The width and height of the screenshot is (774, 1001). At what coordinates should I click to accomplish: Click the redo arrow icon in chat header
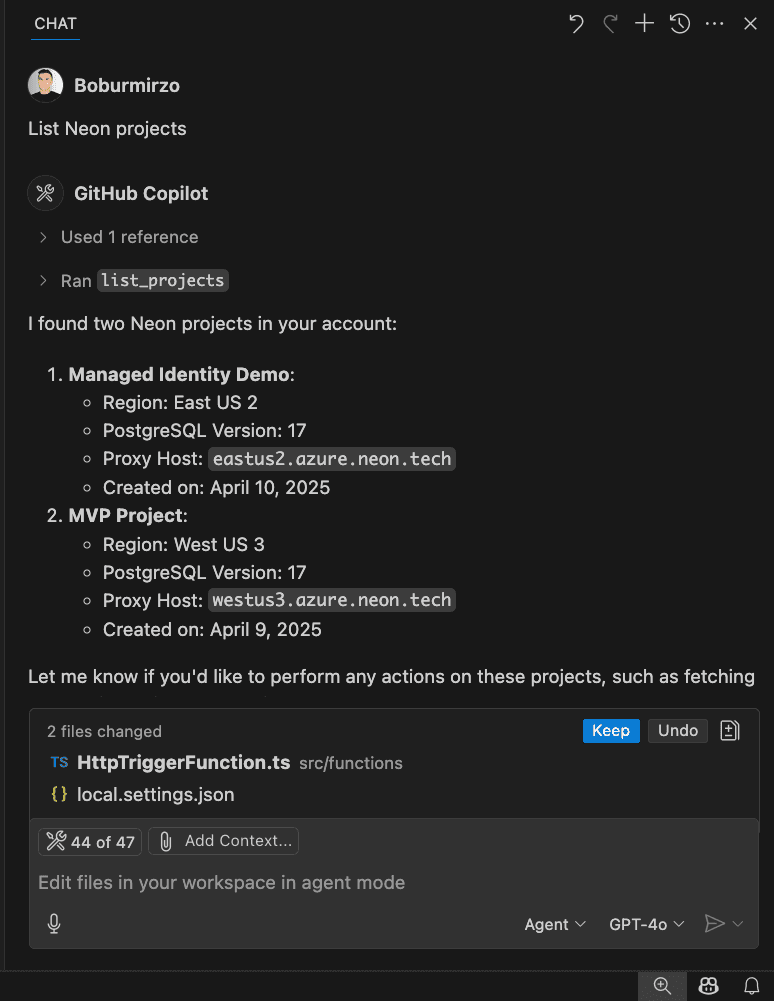610,24
